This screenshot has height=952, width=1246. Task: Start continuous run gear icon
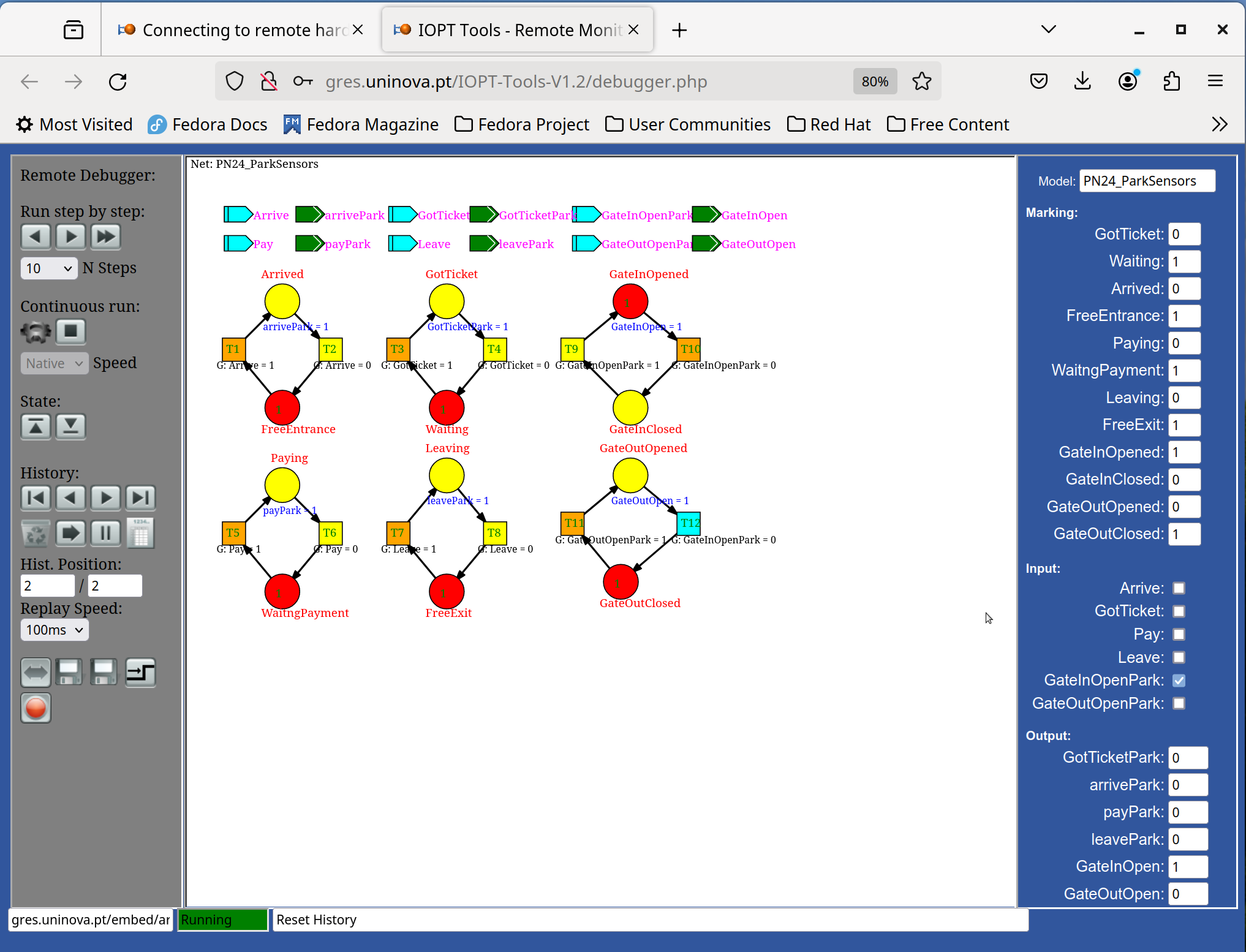point(36,332)
